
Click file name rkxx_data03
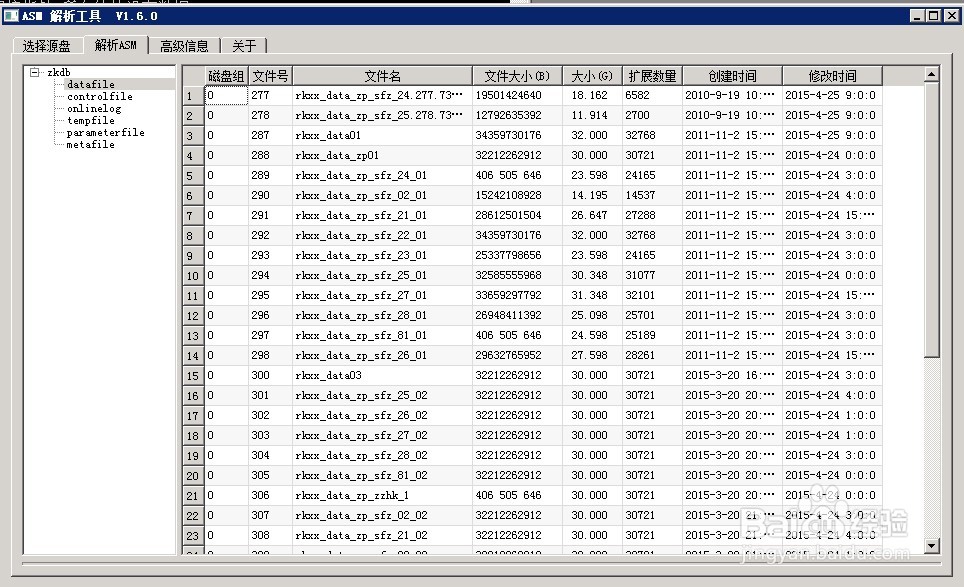(x=328, y=375)
